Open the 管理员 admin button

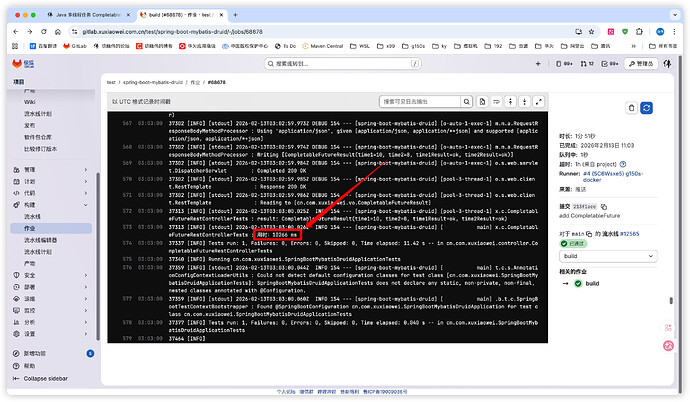(641, 64)
